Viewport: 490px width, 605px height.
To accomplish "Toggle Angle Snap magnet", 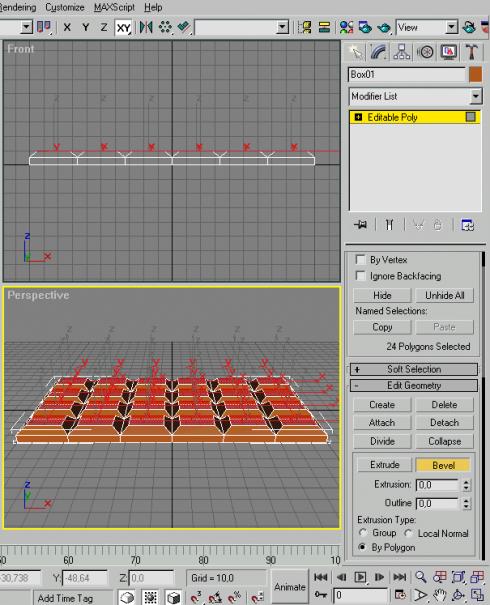I will tap(215, 597).
